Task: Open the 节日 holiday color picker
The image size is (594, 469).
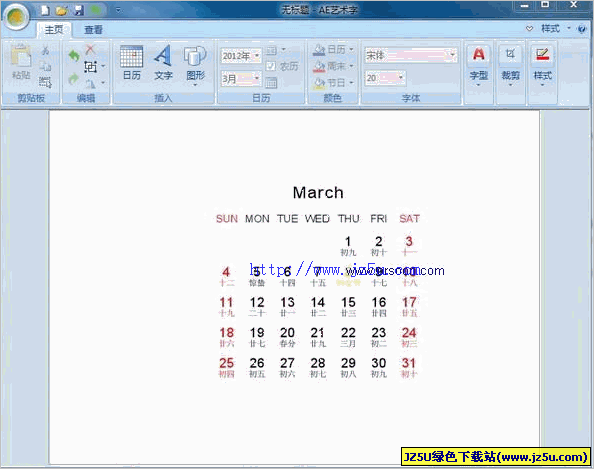Action: (x=333, y=82)
